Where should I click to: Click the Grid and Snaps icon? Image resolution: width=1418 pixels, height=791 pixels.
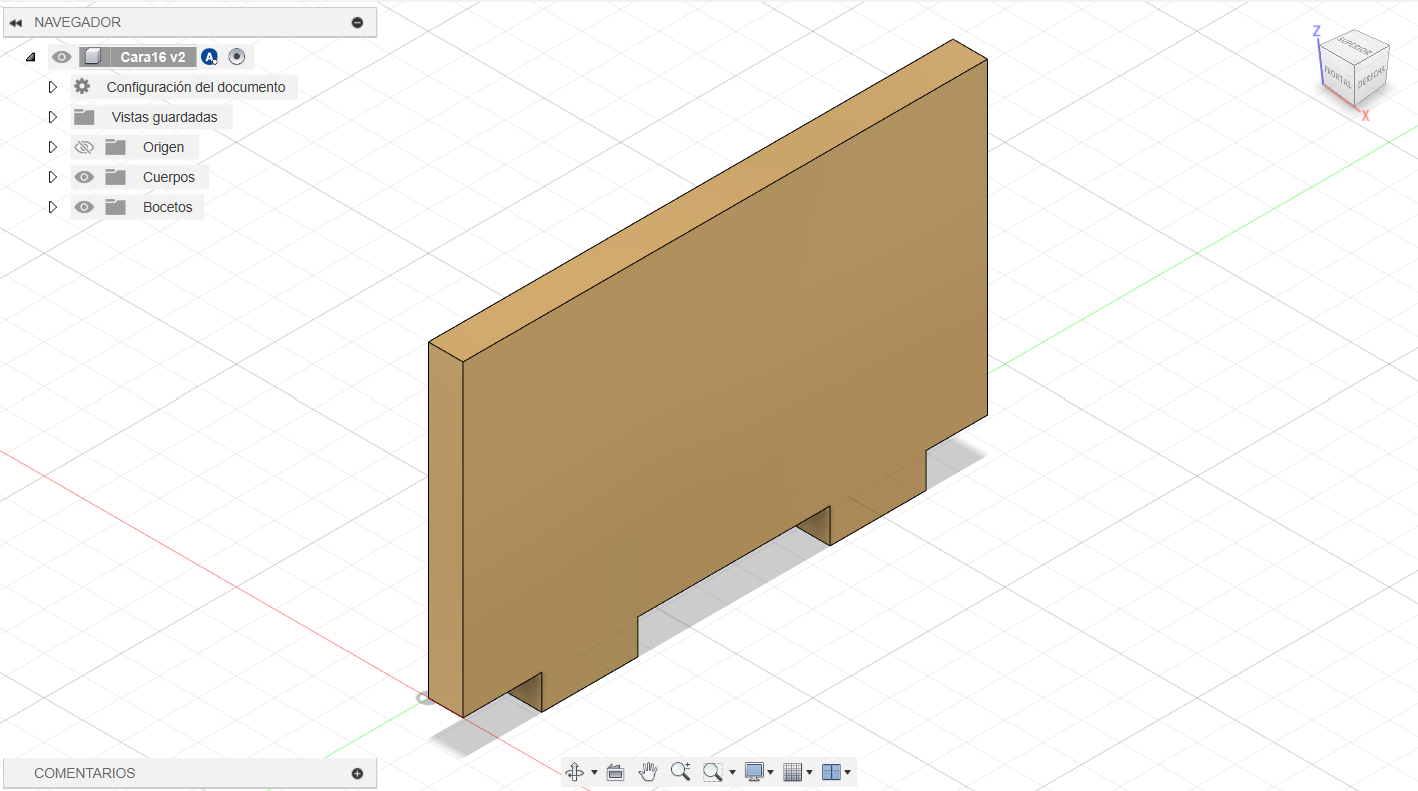pyautogui.click(x=793, y=772)
